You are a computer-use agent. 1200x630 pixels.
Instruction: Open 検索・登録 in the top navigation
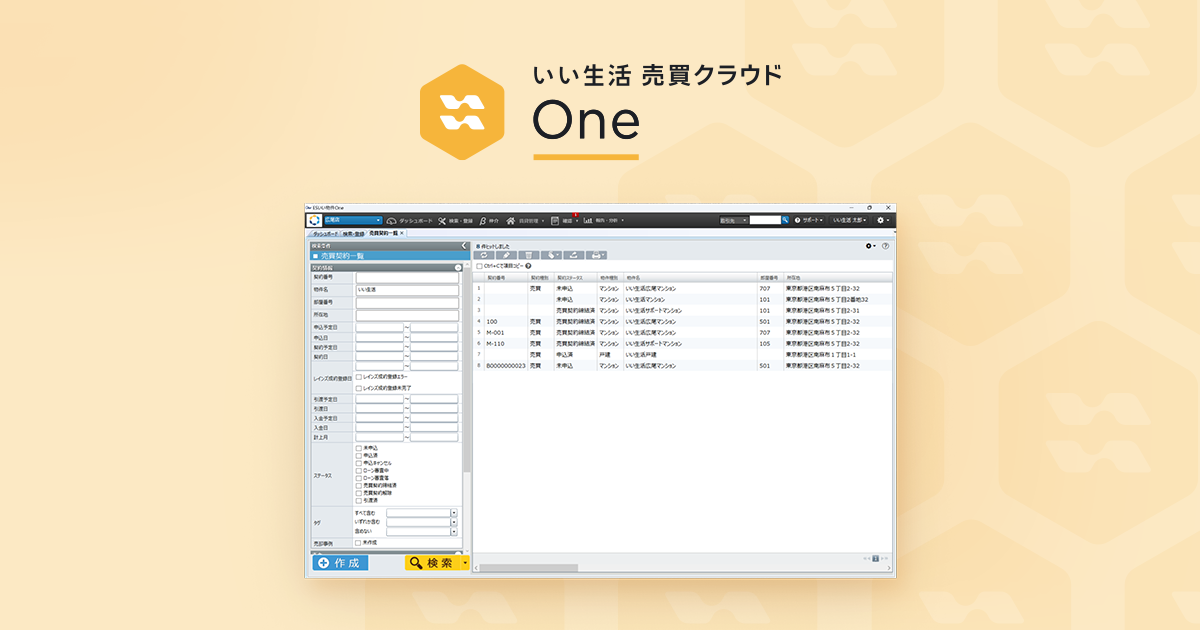[x=455, y=220]
